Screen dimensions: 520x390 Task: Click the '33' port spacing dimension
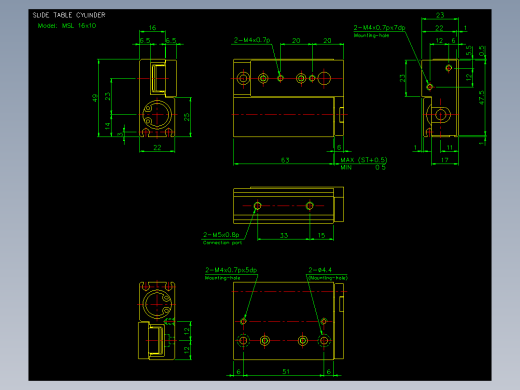click(x=284, y=235)
